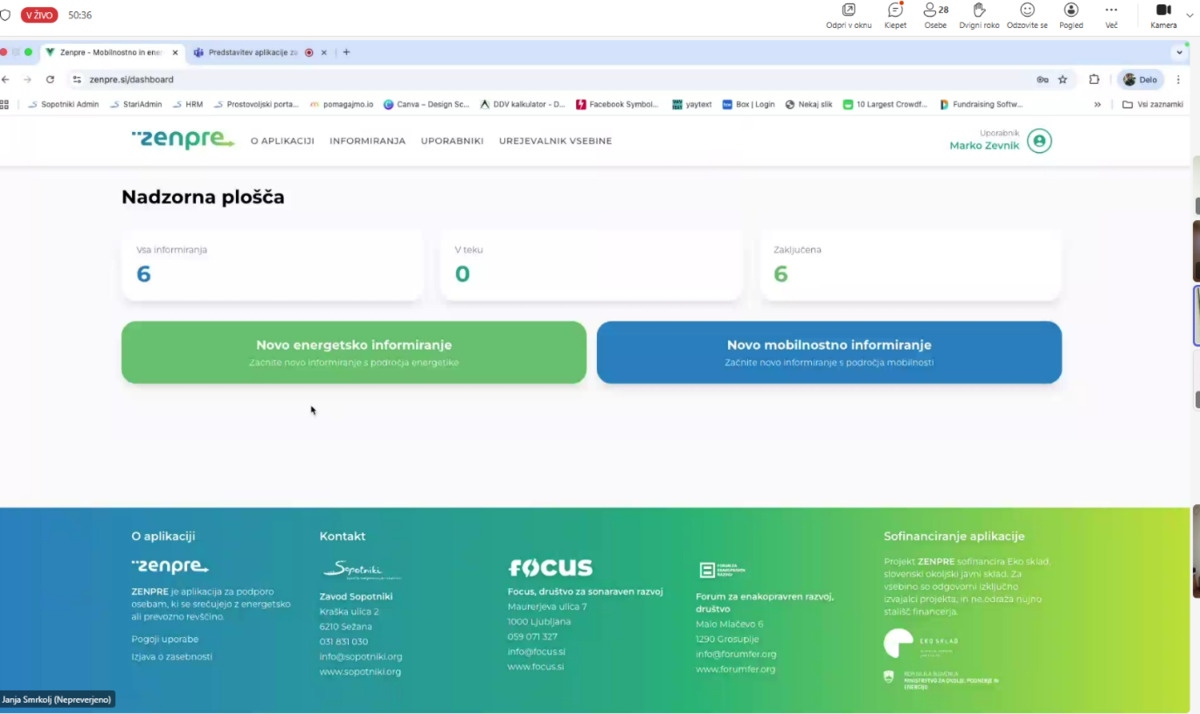Screen dimensions: 1200x714
Task: Switch to the Predstavitev aplikacije tab
Action: point(252,52)
